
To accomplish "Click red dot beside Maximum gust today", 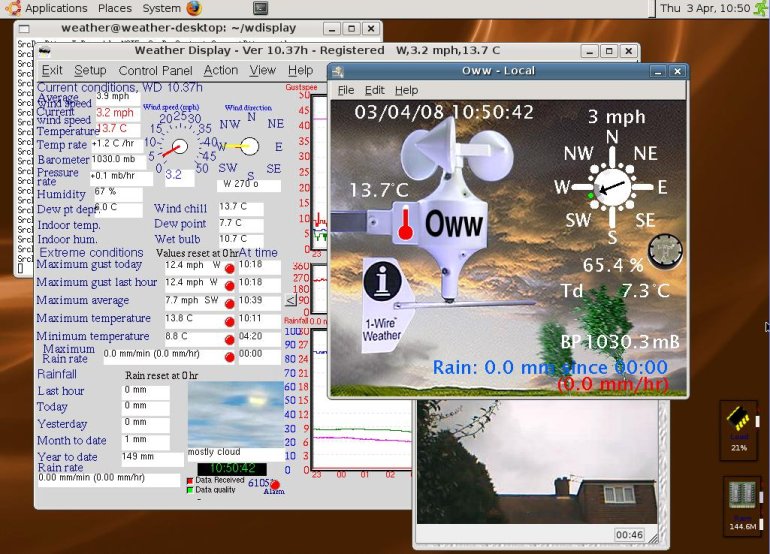I will [x=229, y=268].
